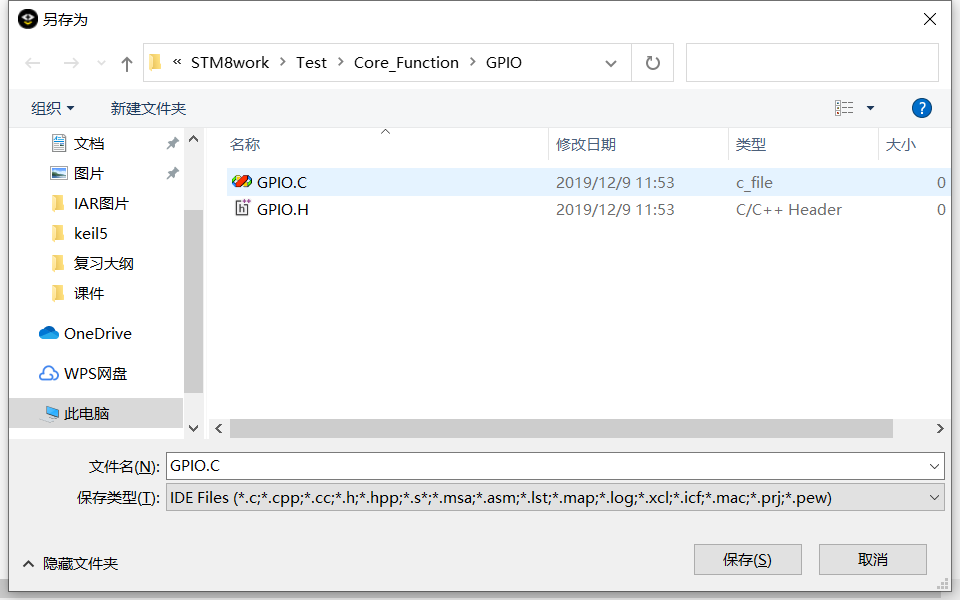Open the 组织 menu
The width and height of the screenshot is (960, 600).
(x=53, y=108)
